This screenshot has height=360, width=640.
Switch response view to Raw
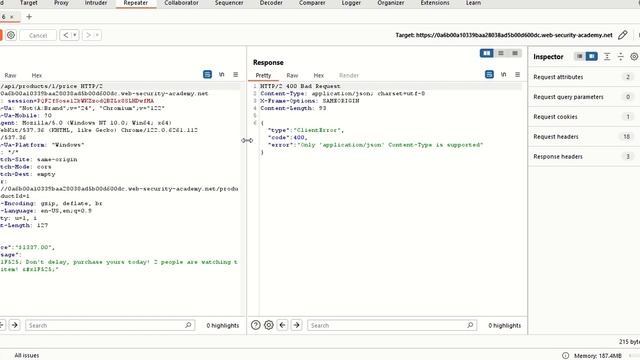pyautogui.click(x=292, y=76)
